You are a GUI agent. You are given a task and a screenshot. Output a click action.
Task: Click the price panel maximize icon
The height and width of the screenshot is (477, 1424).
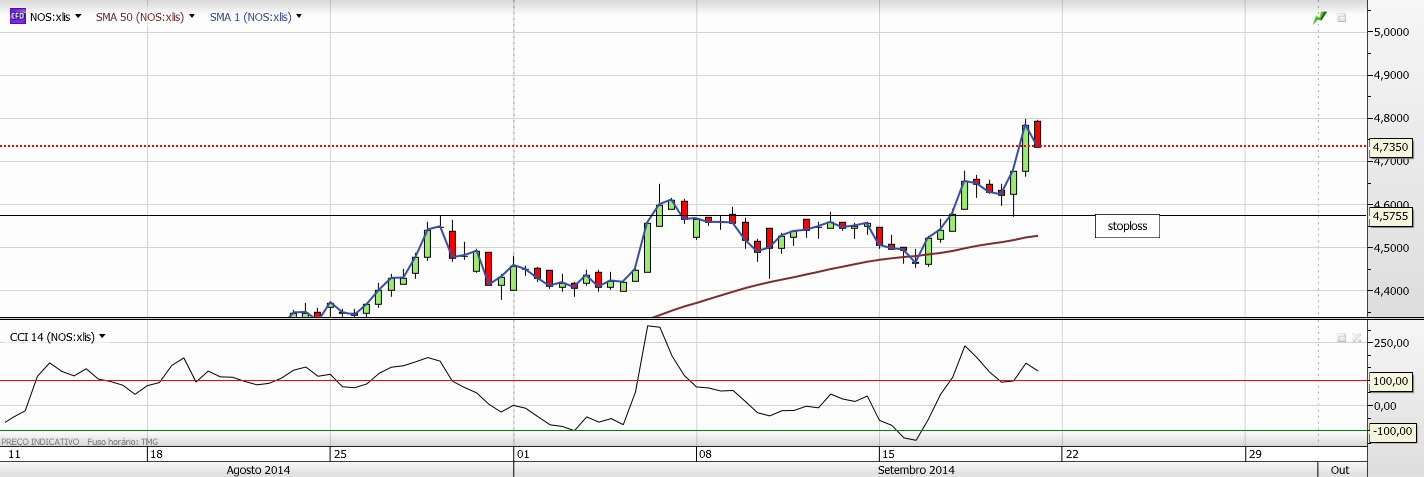1341,17
